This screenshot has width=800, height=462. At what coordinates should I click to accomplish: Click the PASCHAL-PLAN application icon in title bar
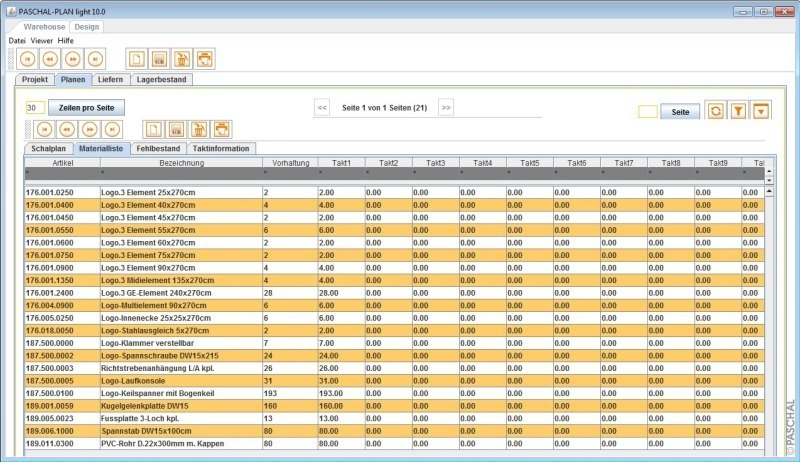click(11, 11)
